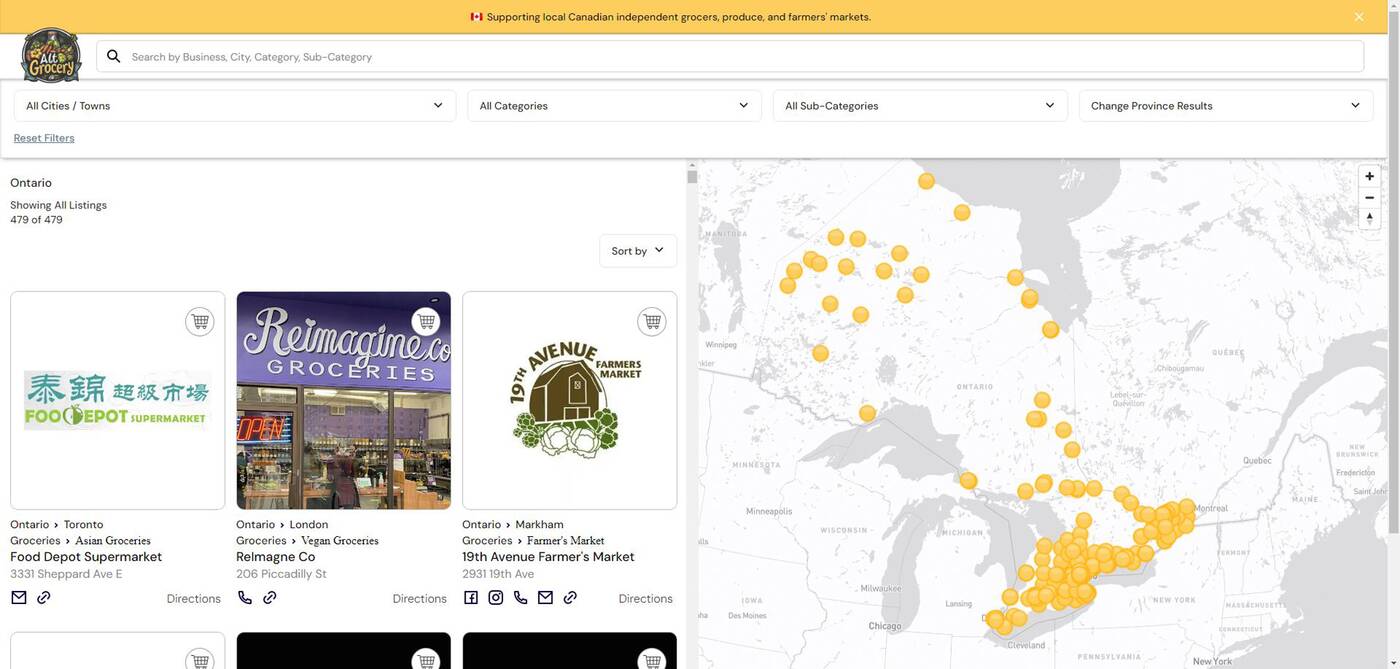Click the 2931 19th Ave address
This screenshot has width=1400, height=669.
coord(498,574)
